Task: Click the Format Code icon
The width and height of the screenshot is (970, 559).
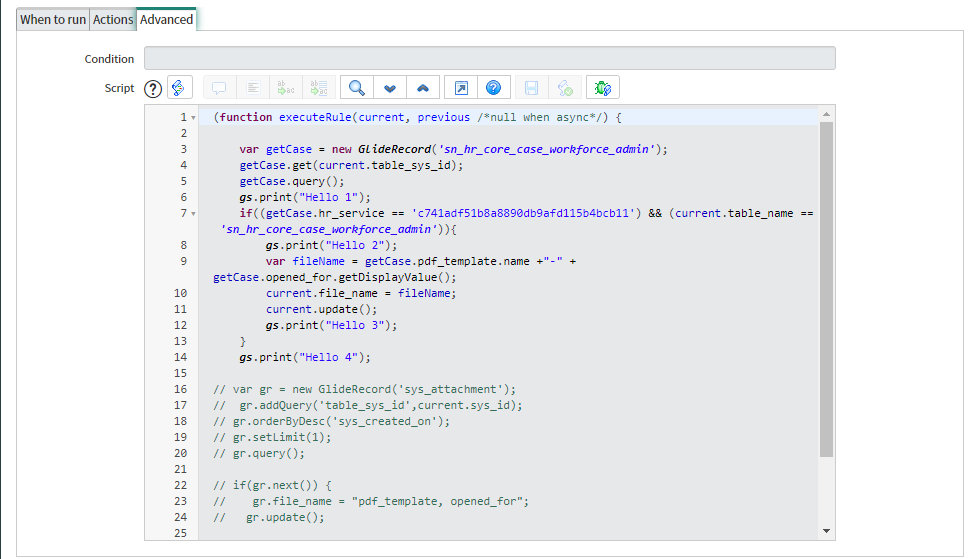Action: (252, 88)
